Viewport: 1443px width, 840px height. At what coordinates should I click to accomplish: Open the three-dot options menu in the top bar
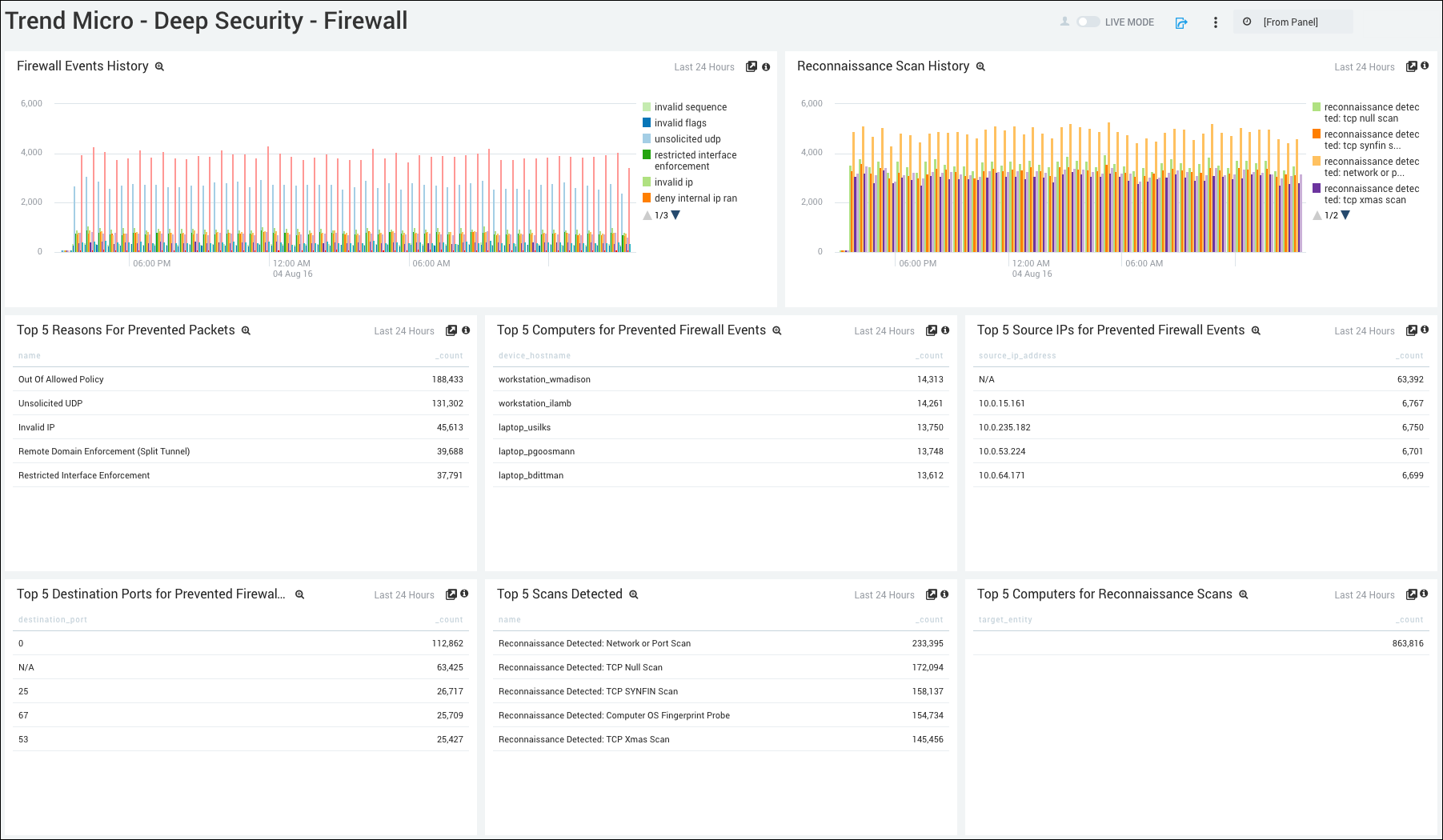(1215, 22)
